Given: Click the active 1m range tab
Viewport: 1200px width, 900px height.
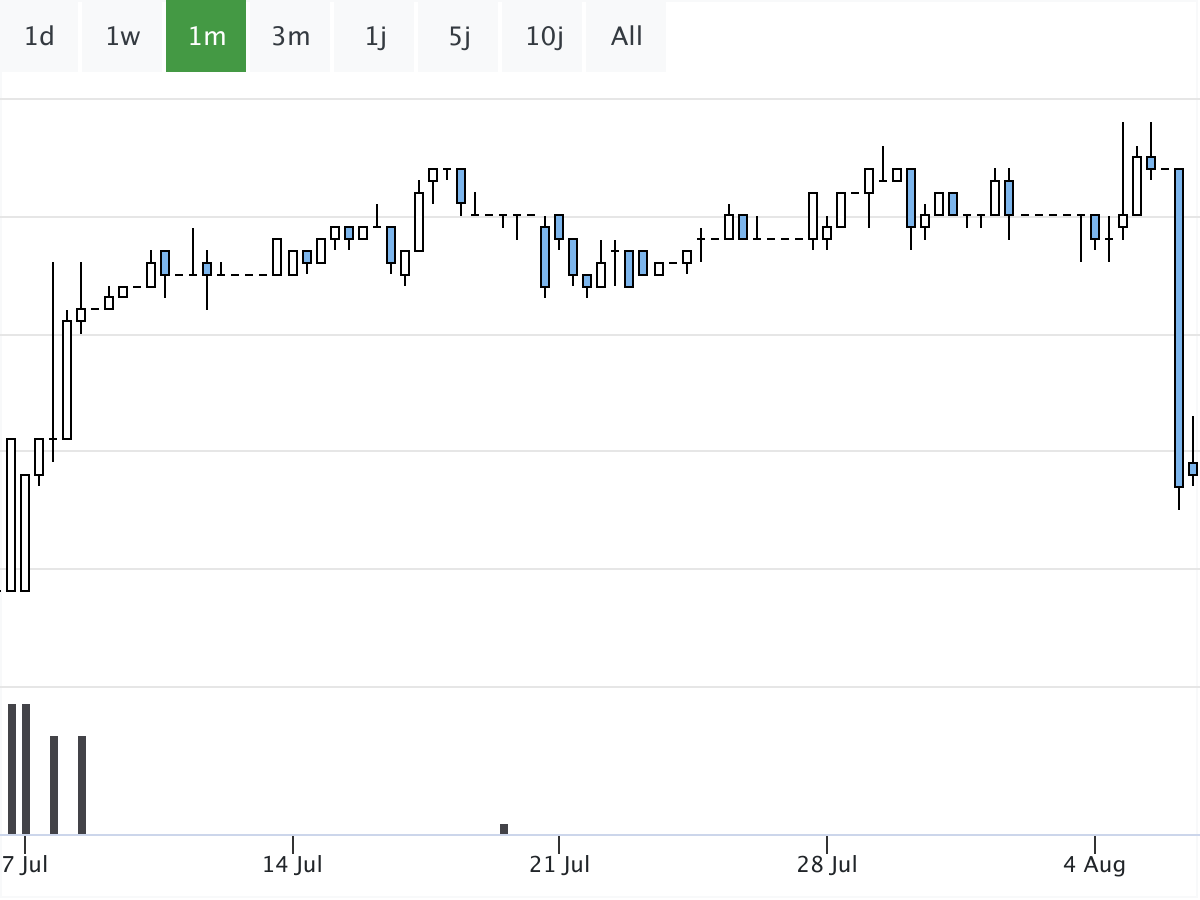Looking at the screenshot, I should coord(206,37).
